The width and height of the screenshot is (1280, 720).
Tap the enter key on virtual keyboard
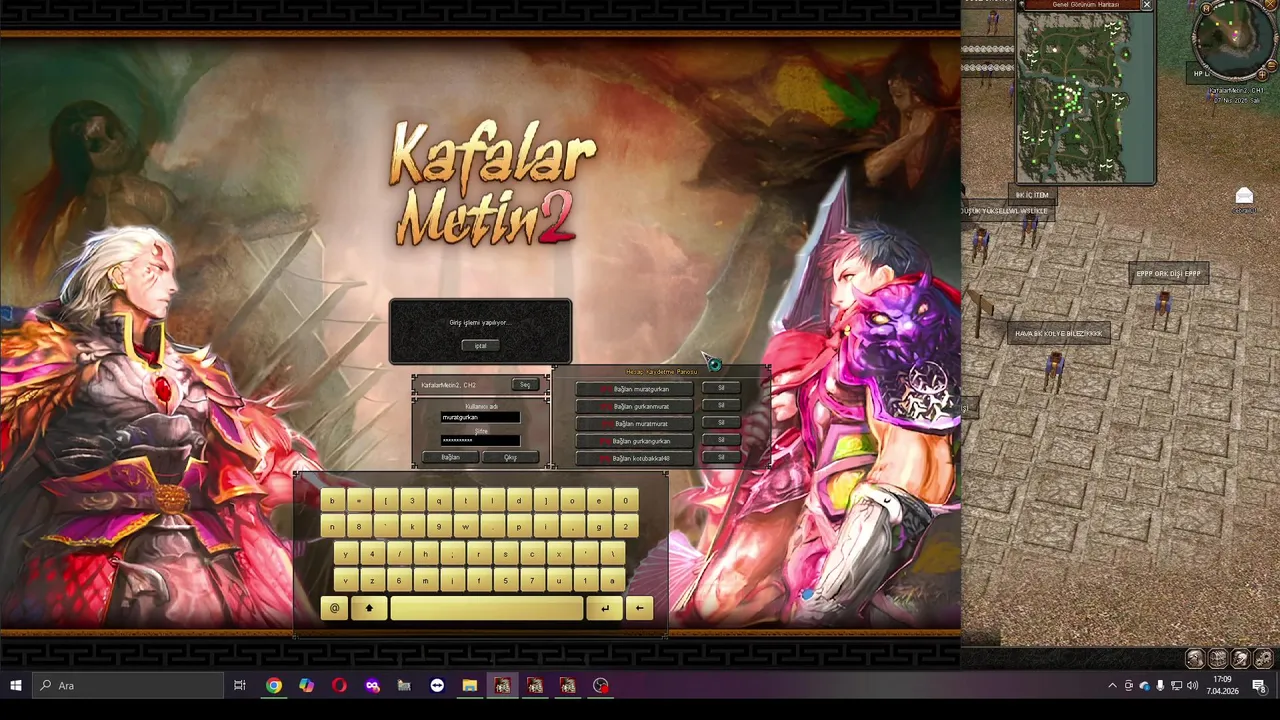[605, 608]
